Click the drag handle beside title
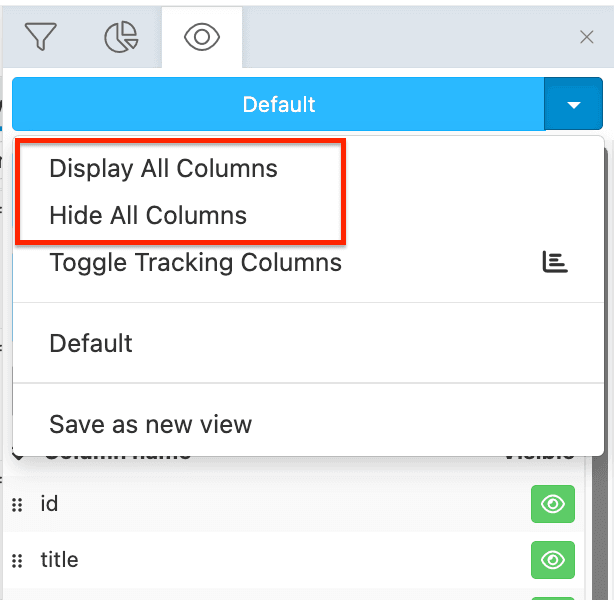The height and width of the screenshot is (600, 614). 17,560
